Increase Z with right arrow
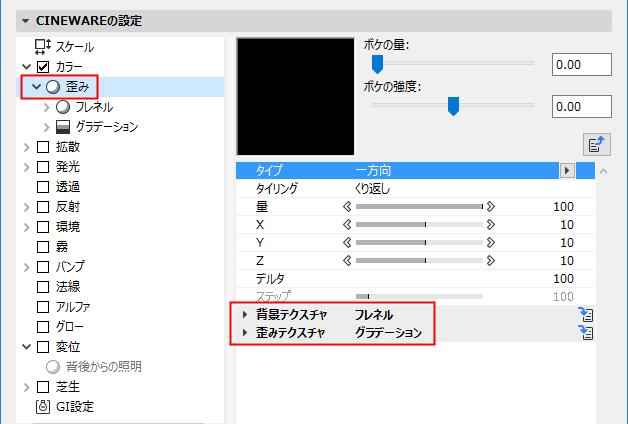628x424 pixels. coord(491,261)
